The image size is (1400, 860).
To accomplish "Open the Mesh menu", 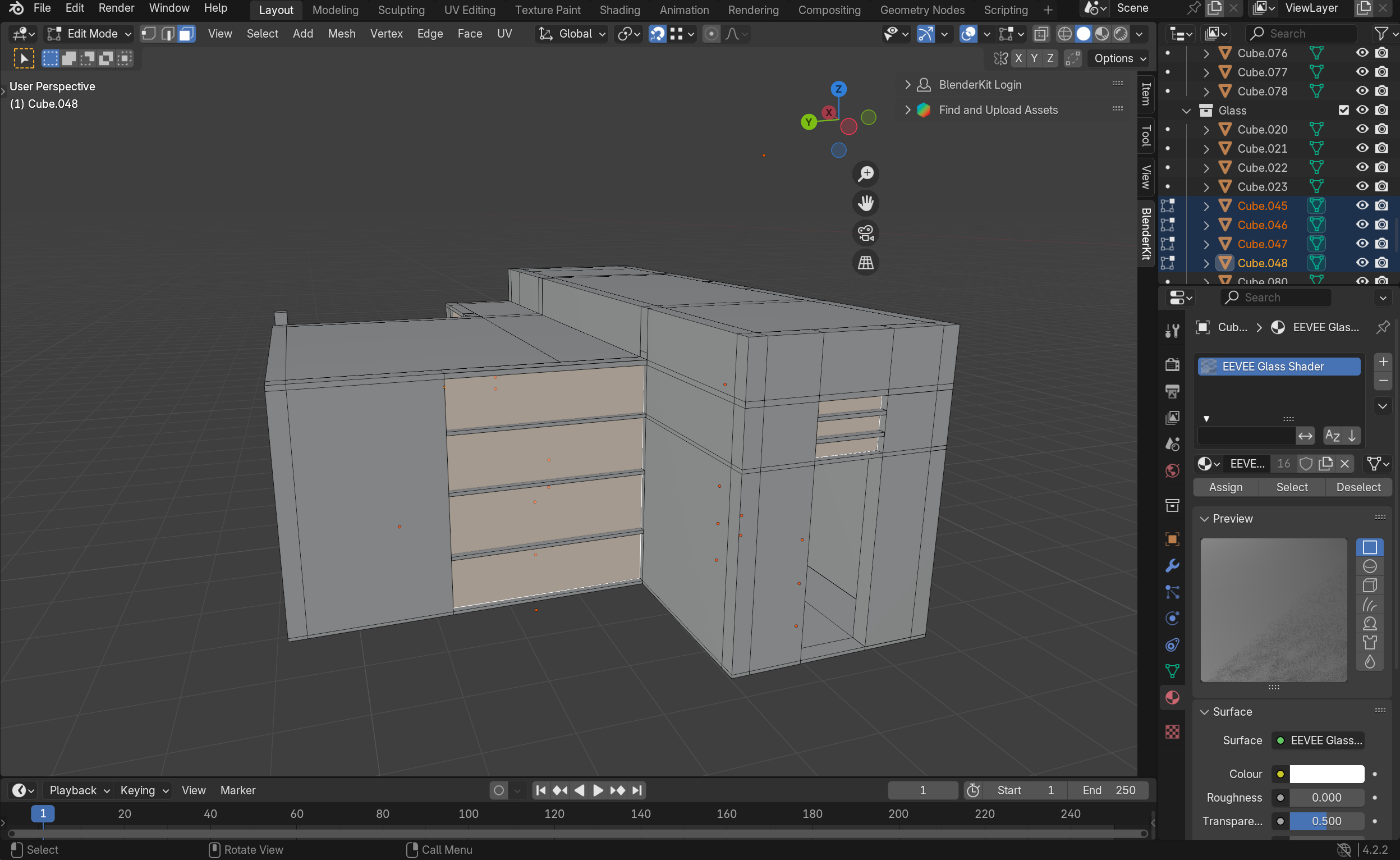I will click(x=342, y=34).
